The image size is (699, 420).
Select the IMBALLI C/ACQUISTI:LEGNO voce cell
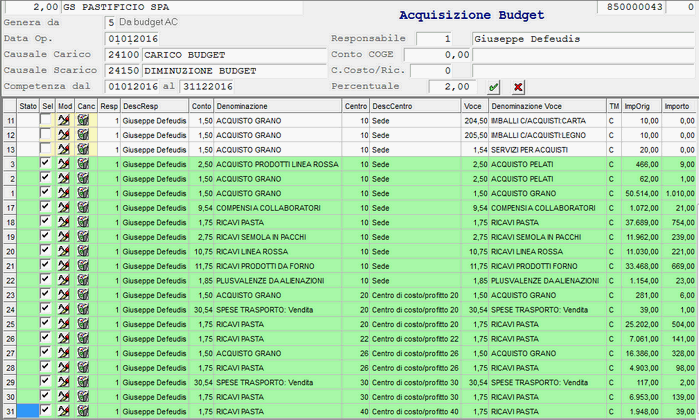coord(547,135)
